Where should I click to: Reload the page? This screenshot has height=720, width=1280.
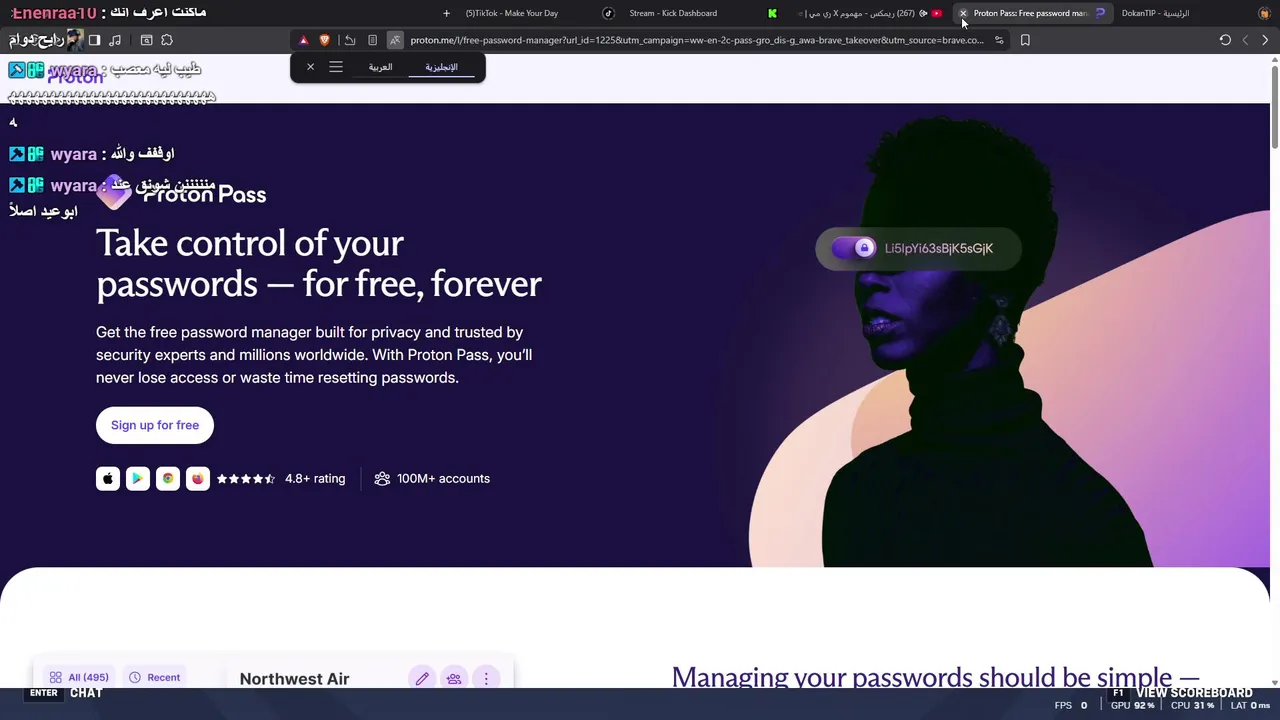pos(1225,40)
